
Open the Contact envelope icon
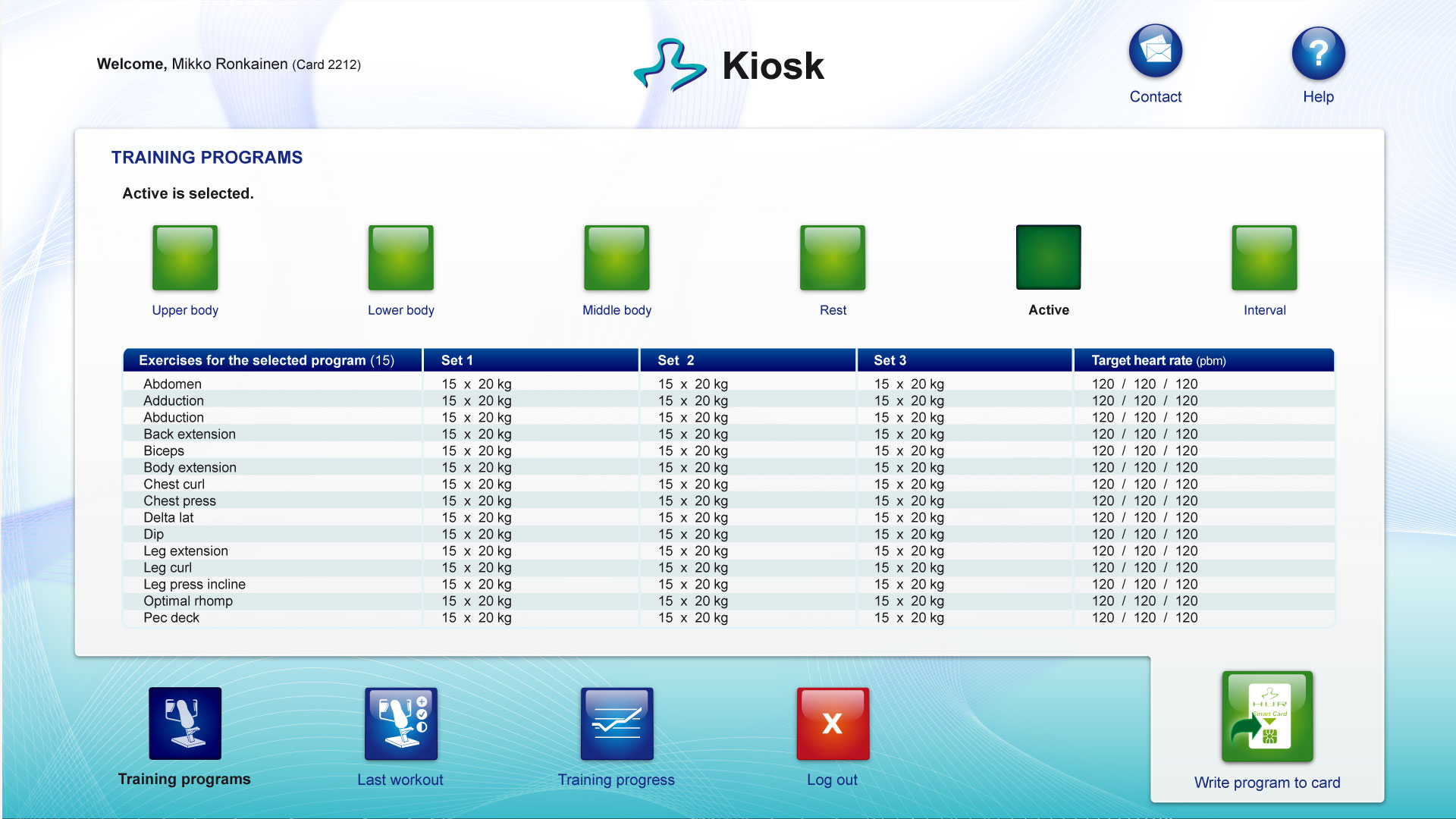point(1155,52)
